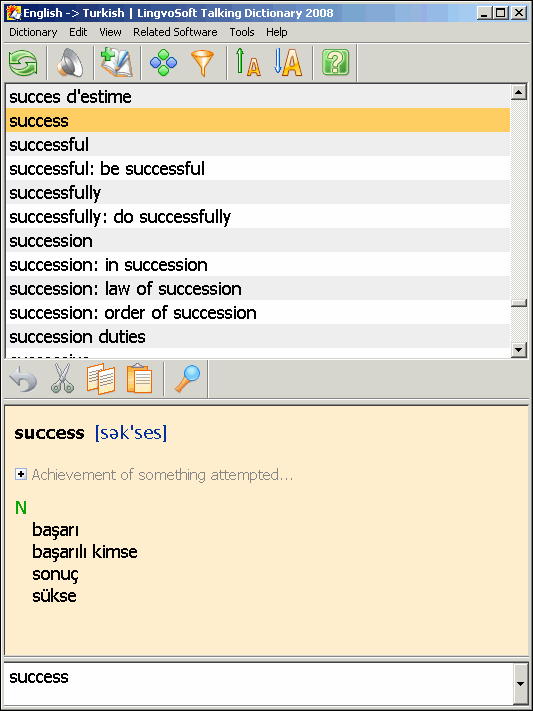Open the Dictionary menu

pos(33,32)
